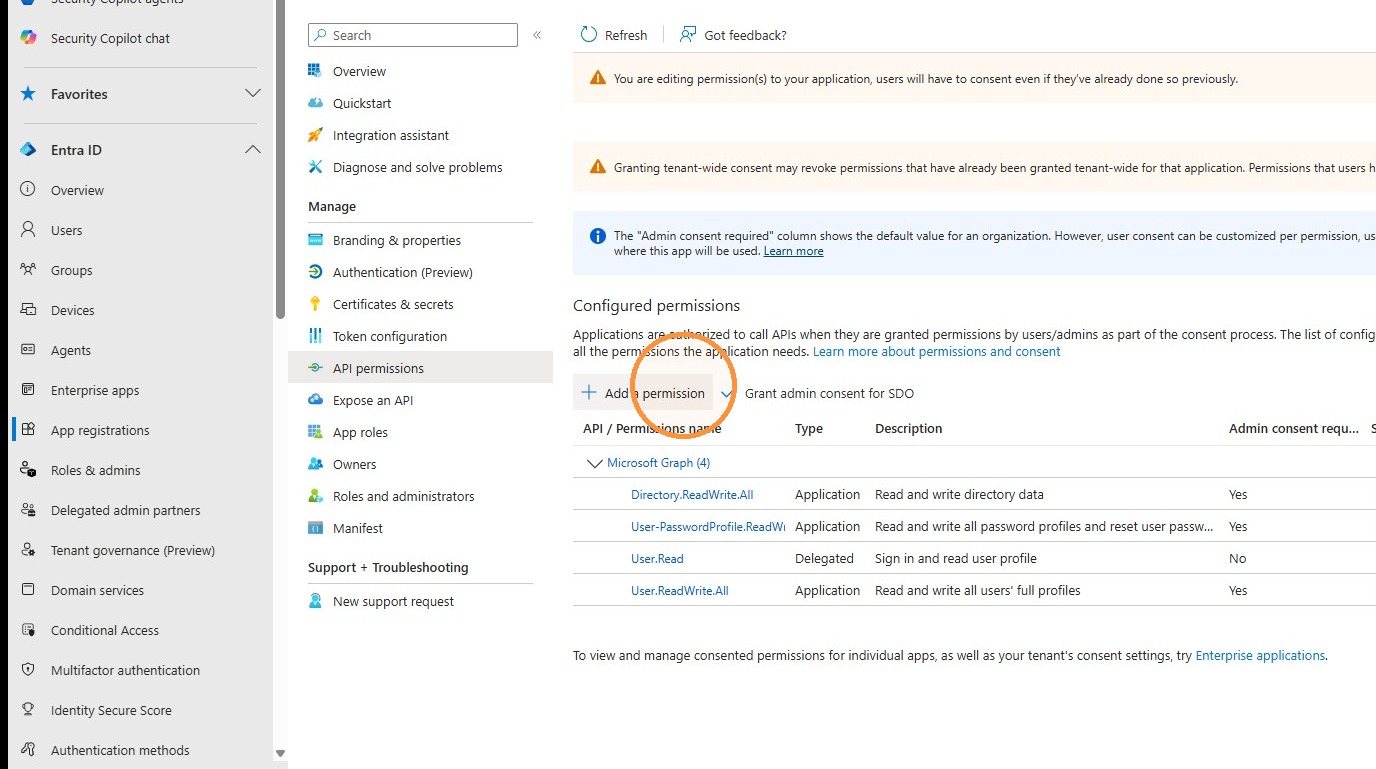Click the Diagnose and solve problems wrench icon
This screenshot has width=1376, height=769.
316,167
